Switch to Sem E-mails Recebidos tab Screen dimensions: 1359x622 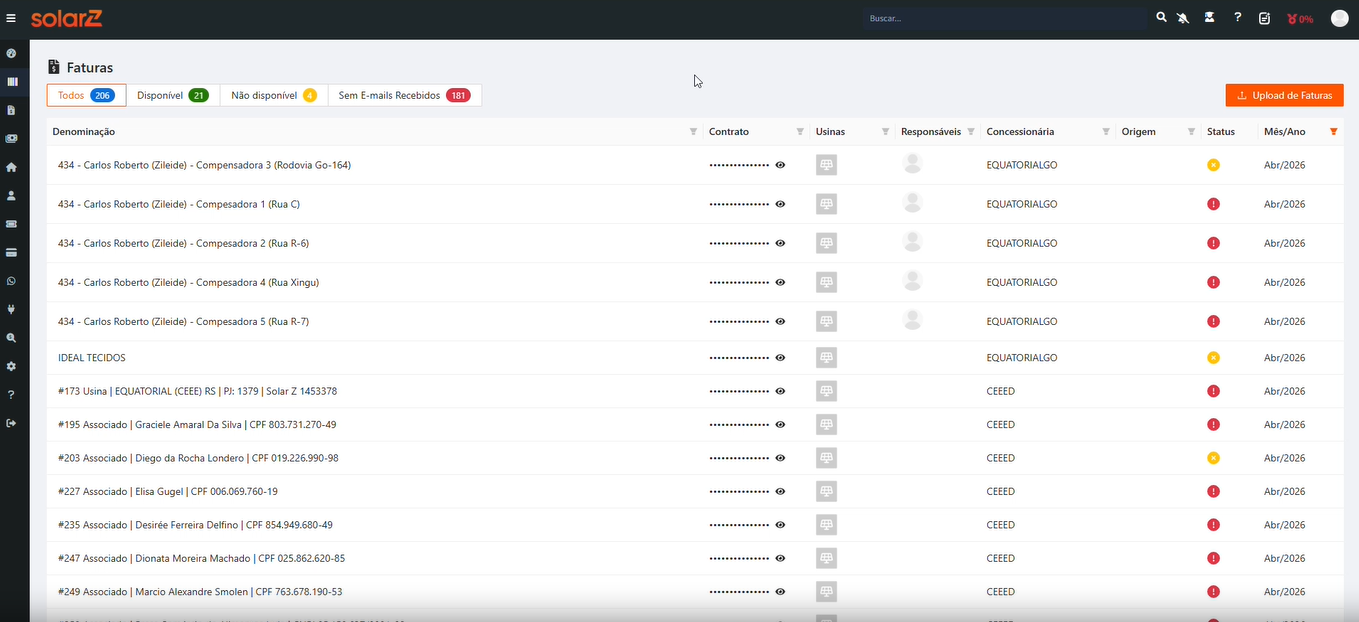[405, 95]
